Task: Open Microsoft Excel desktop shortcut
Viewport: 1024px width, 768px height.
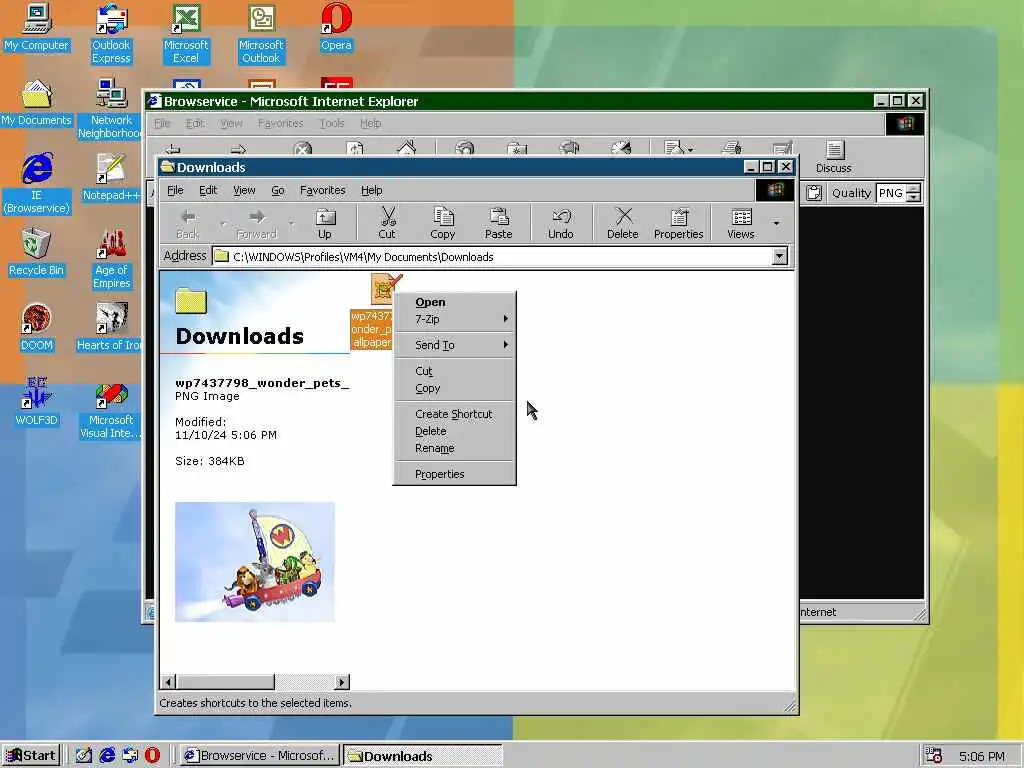Action: click(186, 34)
